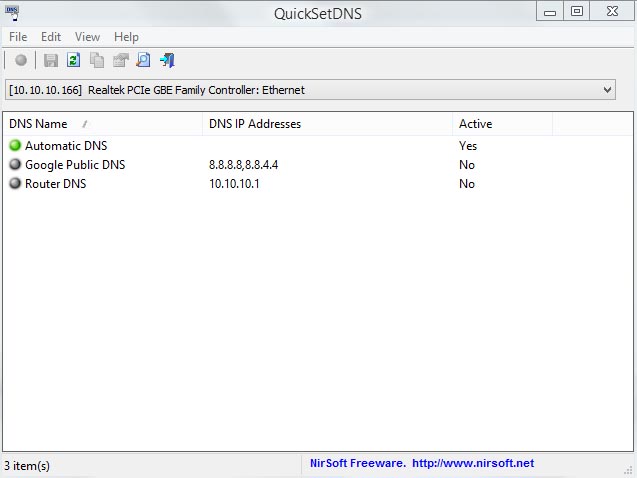
Task: Click the Yes value for Automatic DNS
Action: point(468,145)
